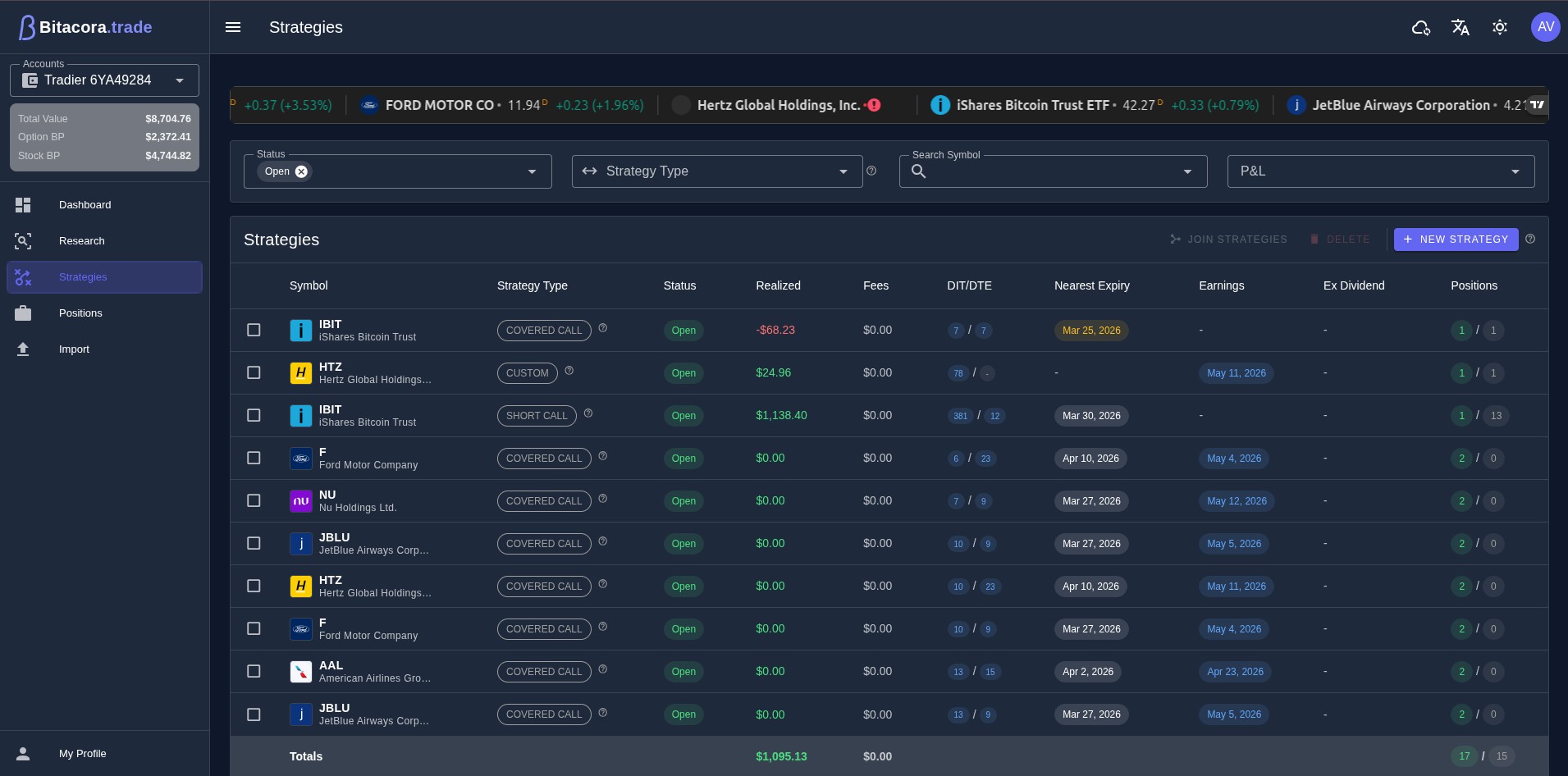Click the NEW STRATEGY button
Viewport: 1568px width, 776px height.
[x=1456, y=239]
